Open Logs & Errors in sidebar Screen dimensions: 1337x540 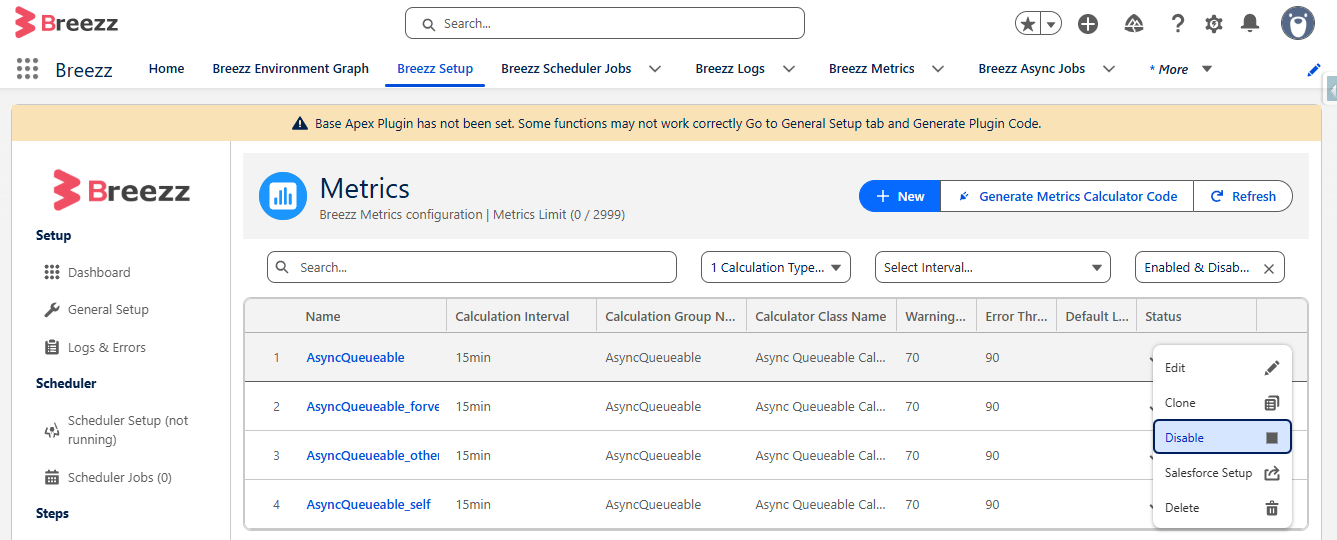click(107, 348)
